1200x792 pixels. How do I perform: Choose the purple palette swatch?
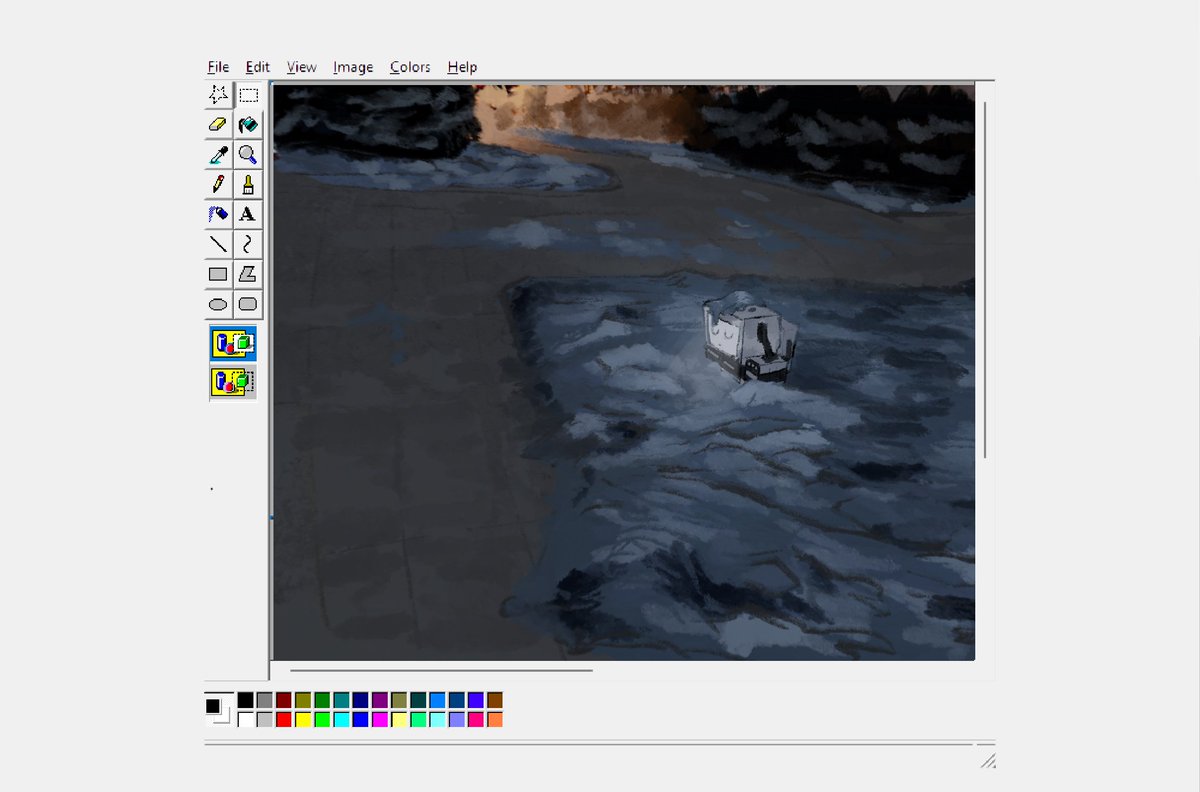[x=380, y=700]
